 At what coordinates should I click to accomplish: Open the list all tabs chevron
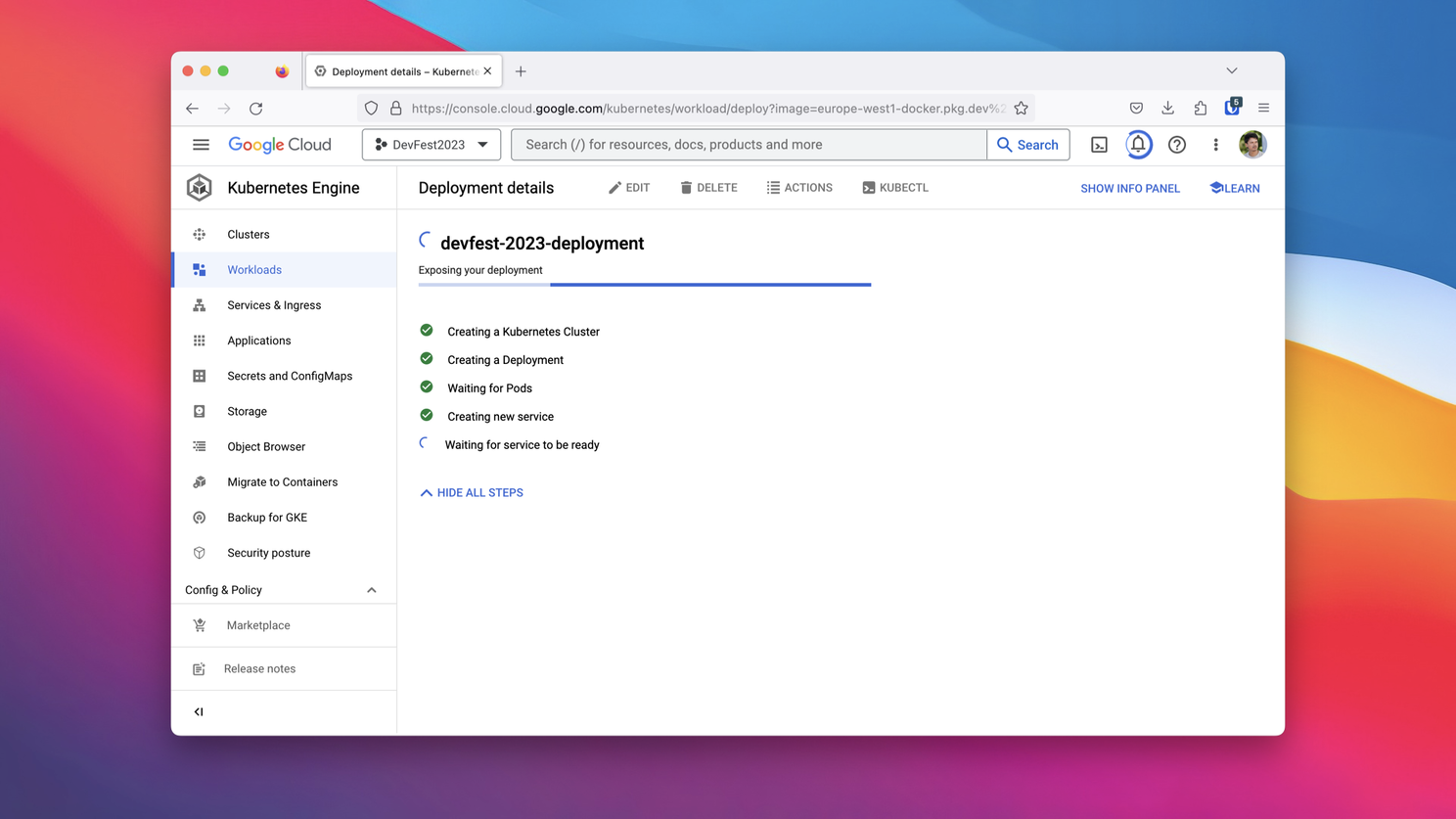tap(1232, 71)
